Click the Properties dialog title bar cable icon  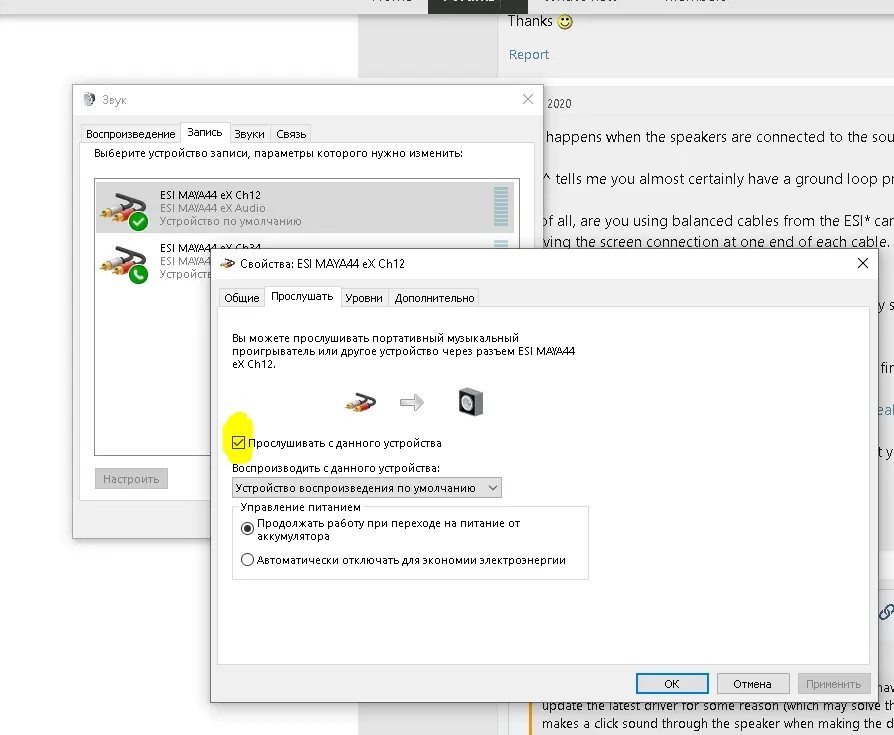pos(227,263)
